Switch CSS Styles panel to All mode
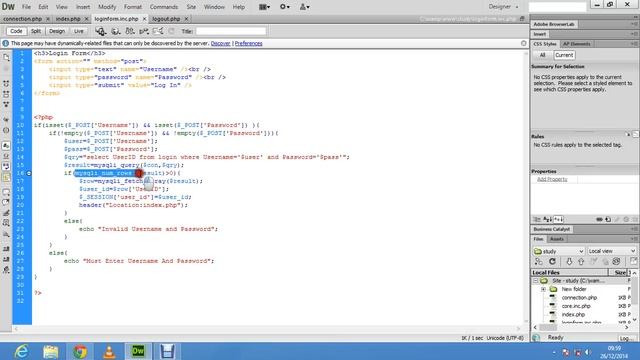640x360 pixels. point(542,55)
